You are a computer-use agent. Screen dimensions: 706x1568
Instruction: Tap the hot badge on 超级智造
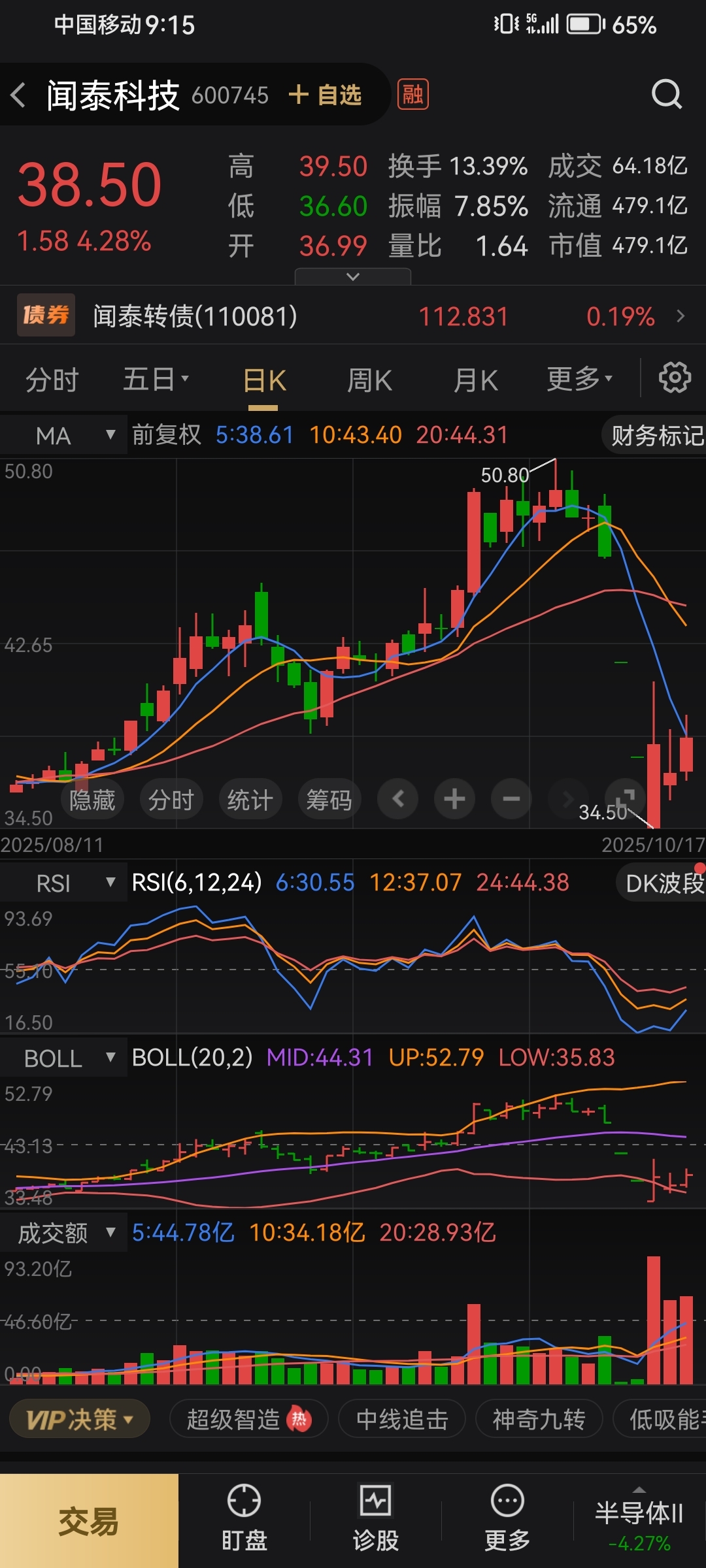[299, 1418]
